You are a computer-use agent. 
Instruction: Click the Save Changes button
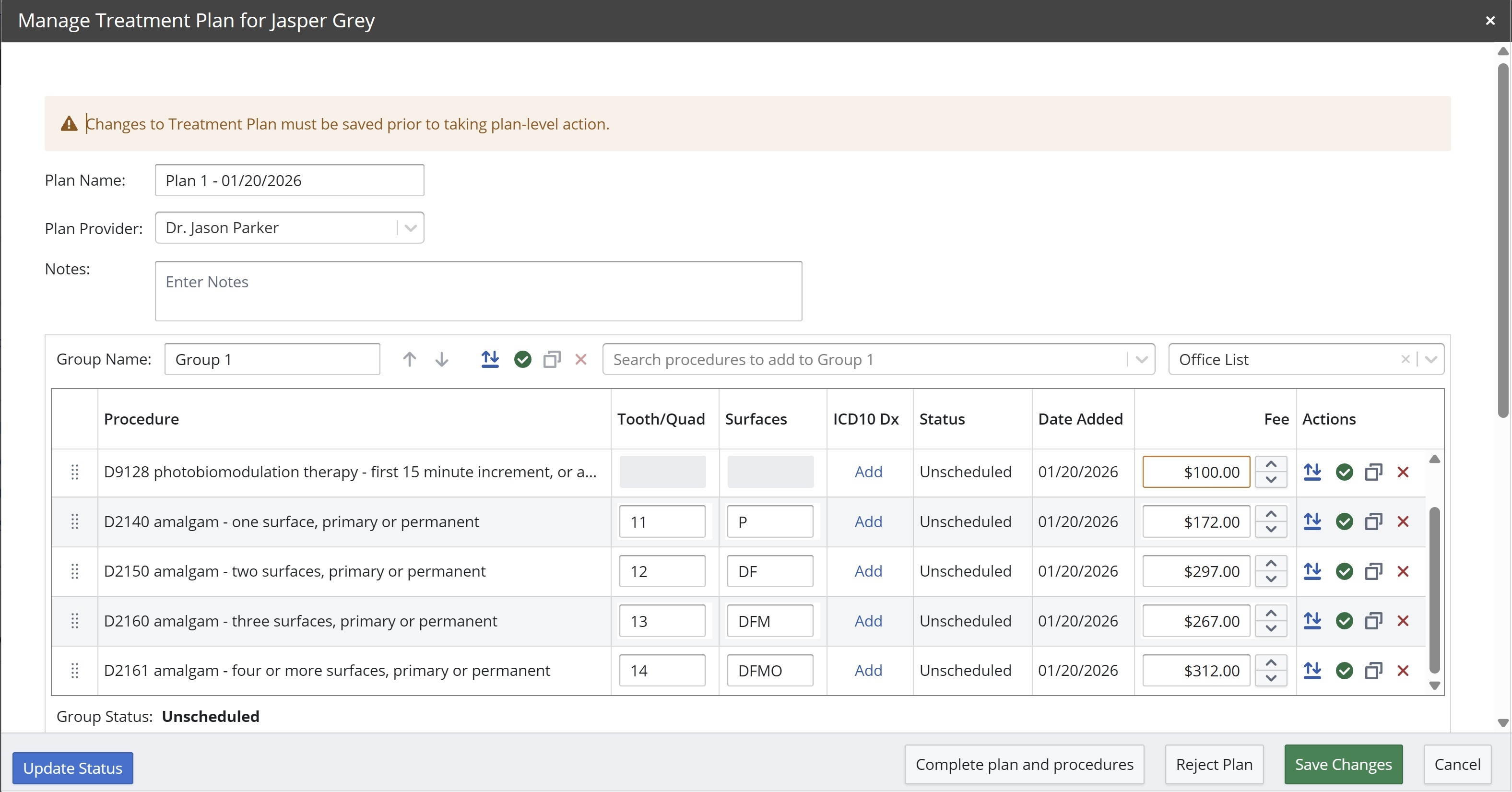tap(1343, 764)
